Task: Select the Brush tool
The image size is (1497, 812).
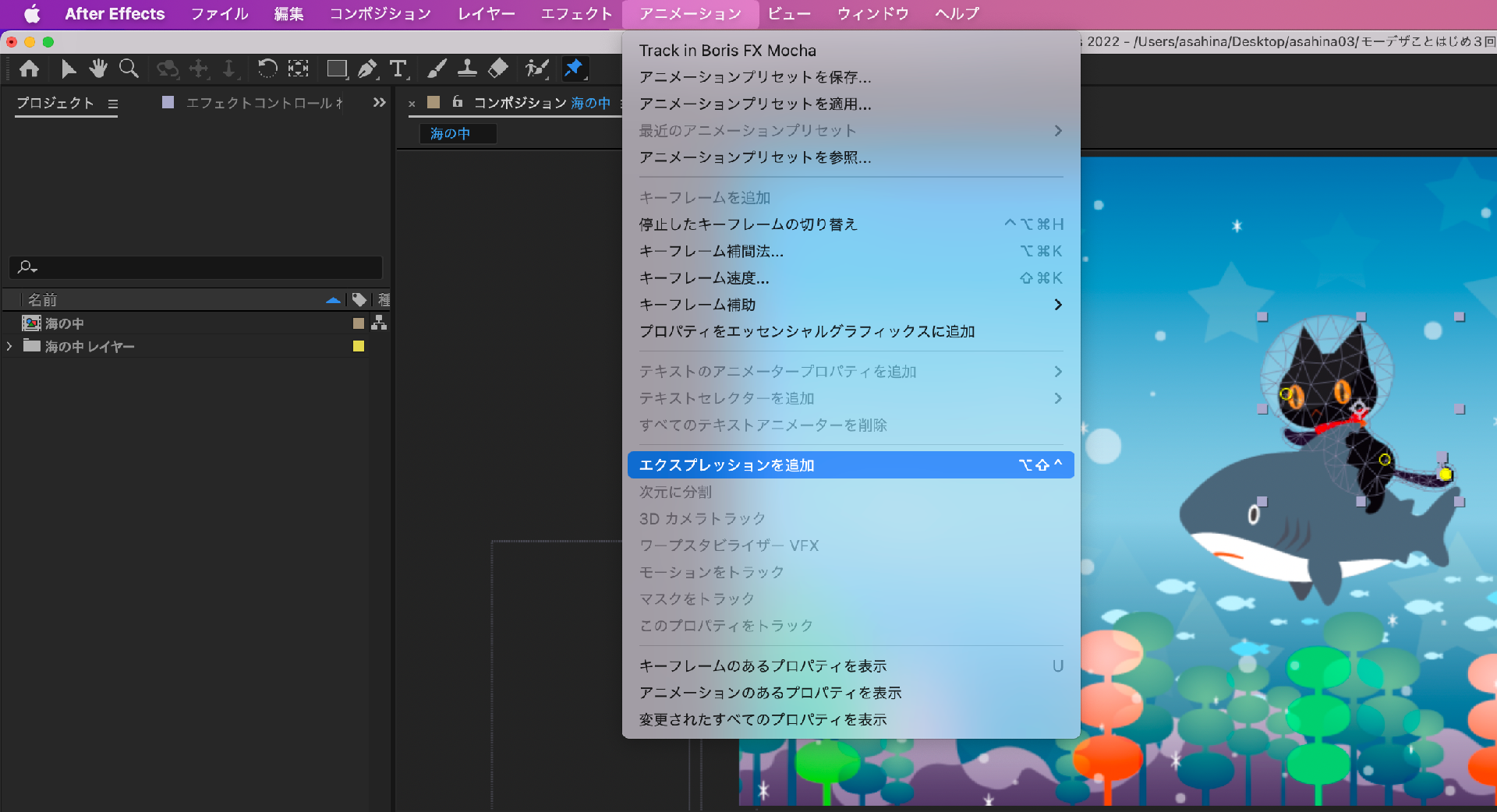Action: click(437, 69)
